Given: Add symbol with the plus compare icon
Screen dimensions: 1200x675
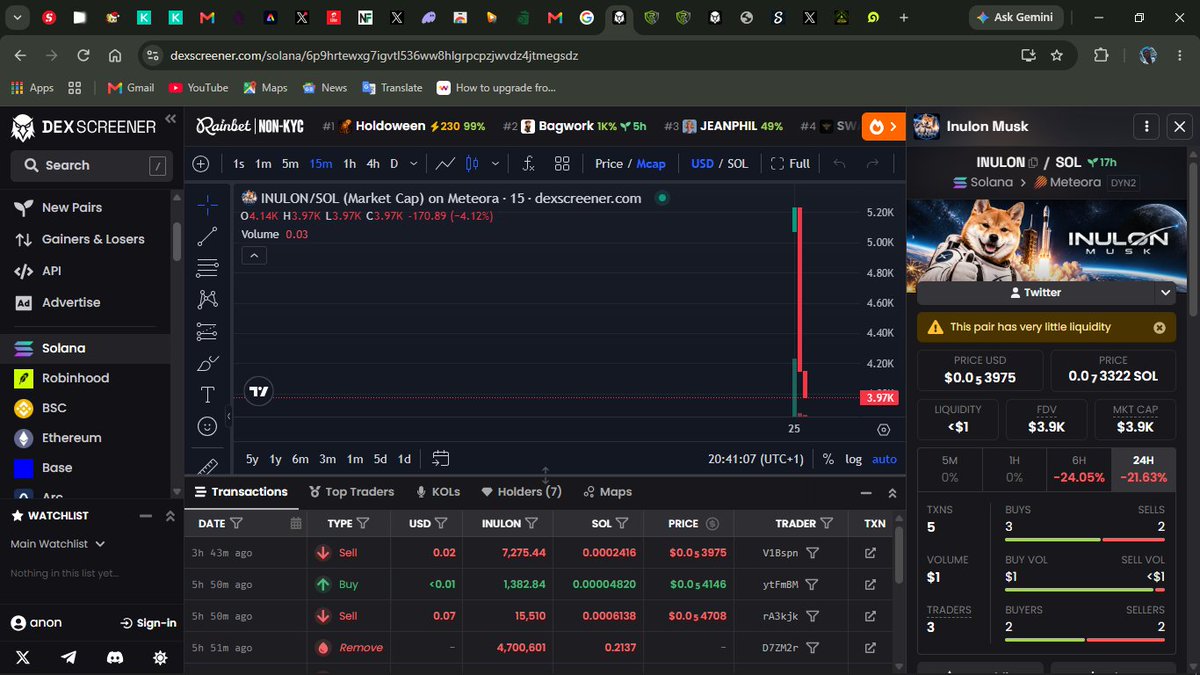Looking at the screenshot, I should [201, 163].
